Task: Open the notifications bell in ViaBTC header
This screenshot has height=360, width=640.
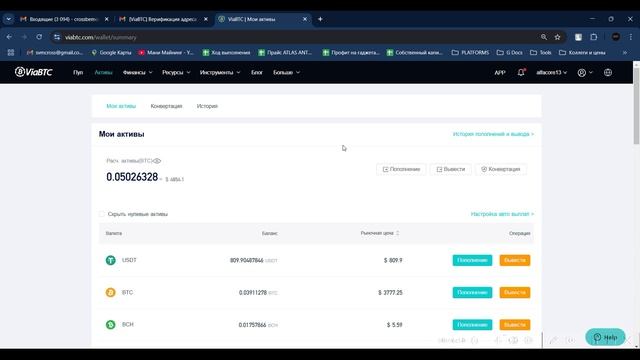Action: 521,72
